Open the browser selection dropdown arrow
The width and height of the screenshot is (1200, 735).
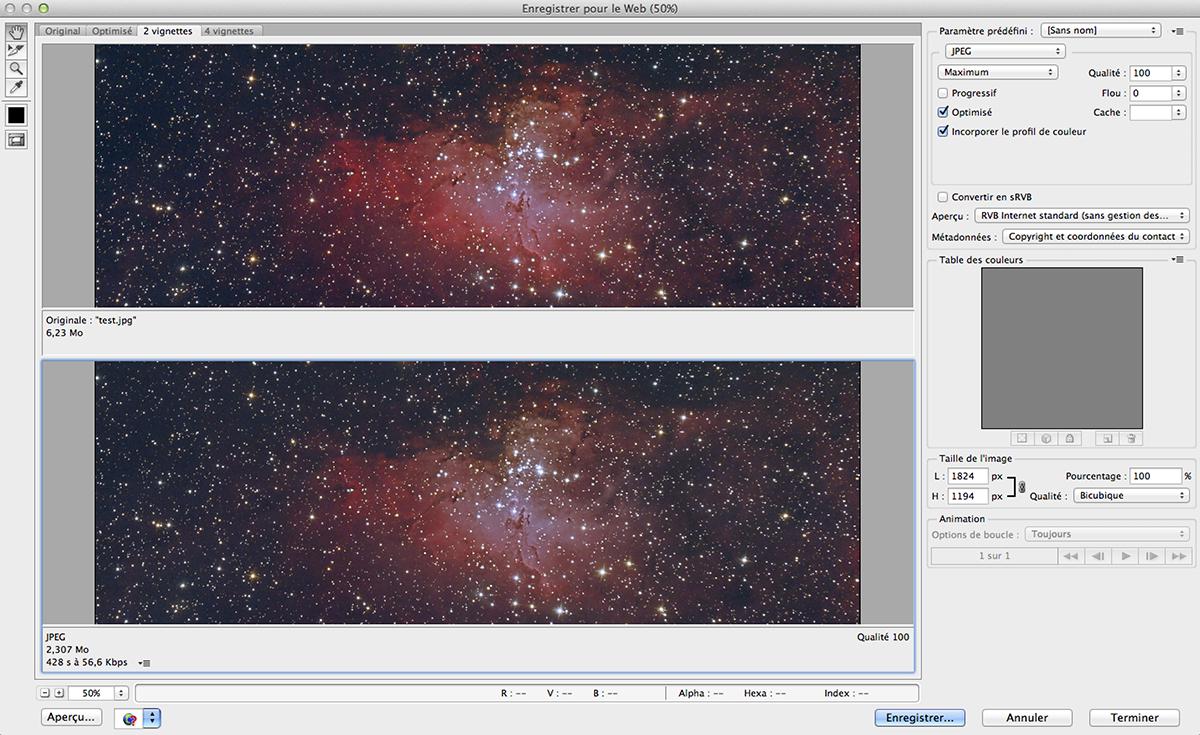tap(153, 718)
